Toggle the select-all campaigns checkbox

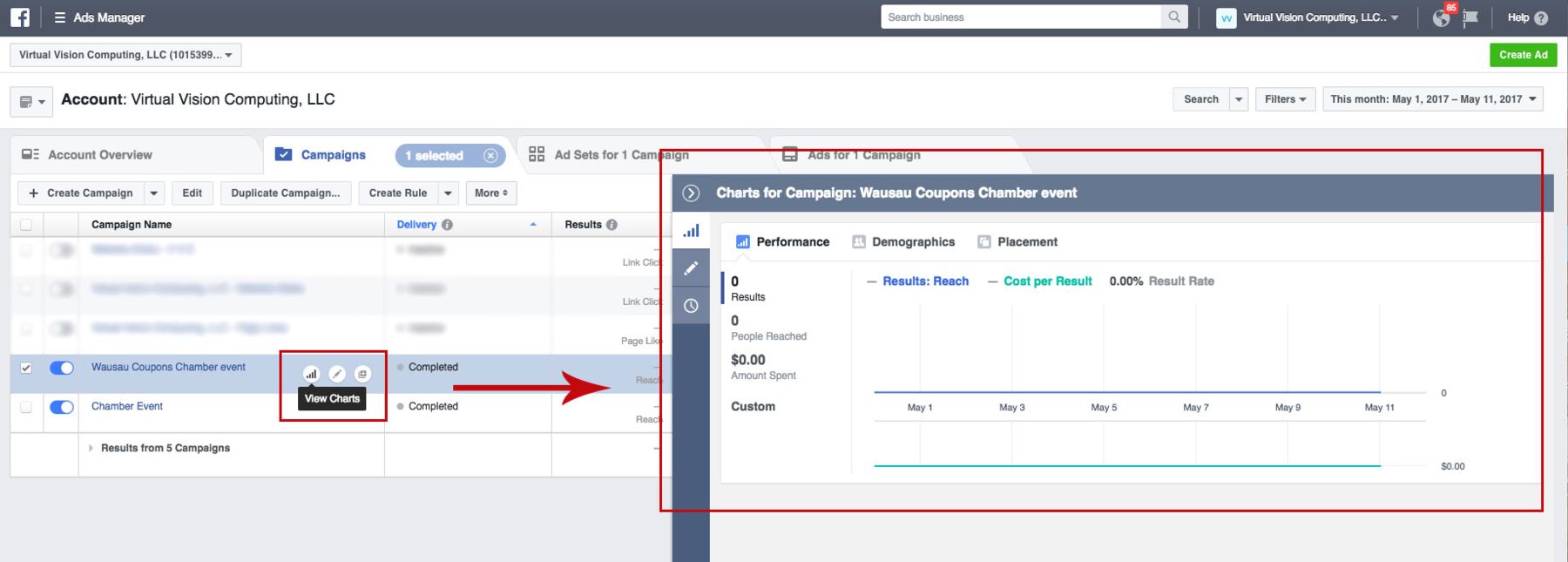pos(26,225)
